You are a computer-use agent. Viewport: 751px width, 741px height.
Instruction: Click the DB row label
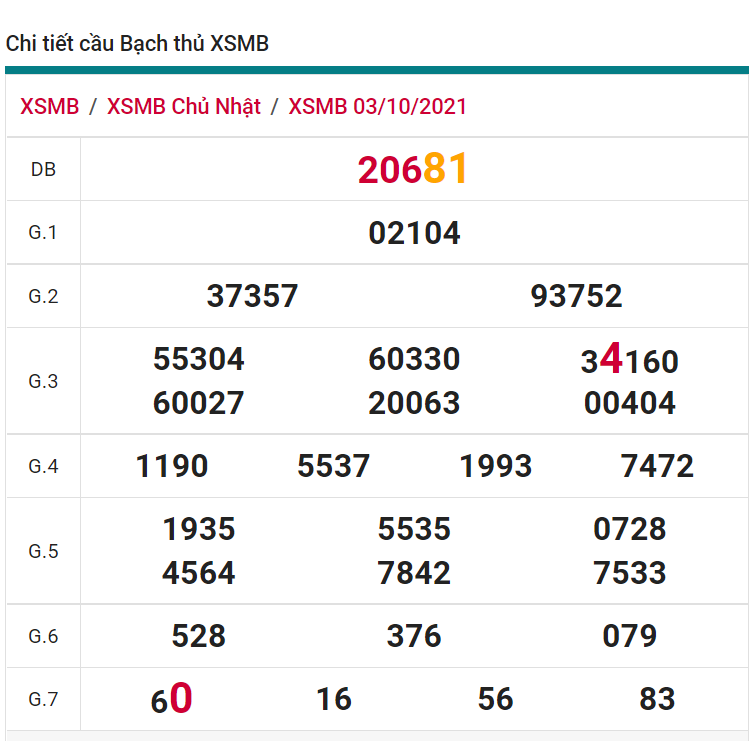(43, 170)
